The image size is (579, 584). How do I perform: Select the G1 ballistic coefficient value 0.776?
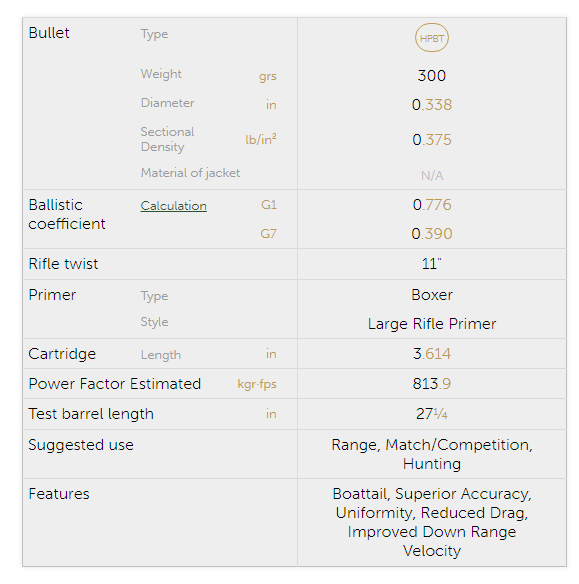click(432, 205)
